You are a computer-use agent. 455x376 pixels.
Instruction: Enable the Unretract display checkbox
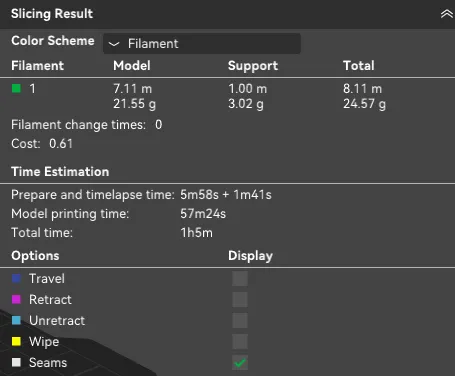click(240, 320)
